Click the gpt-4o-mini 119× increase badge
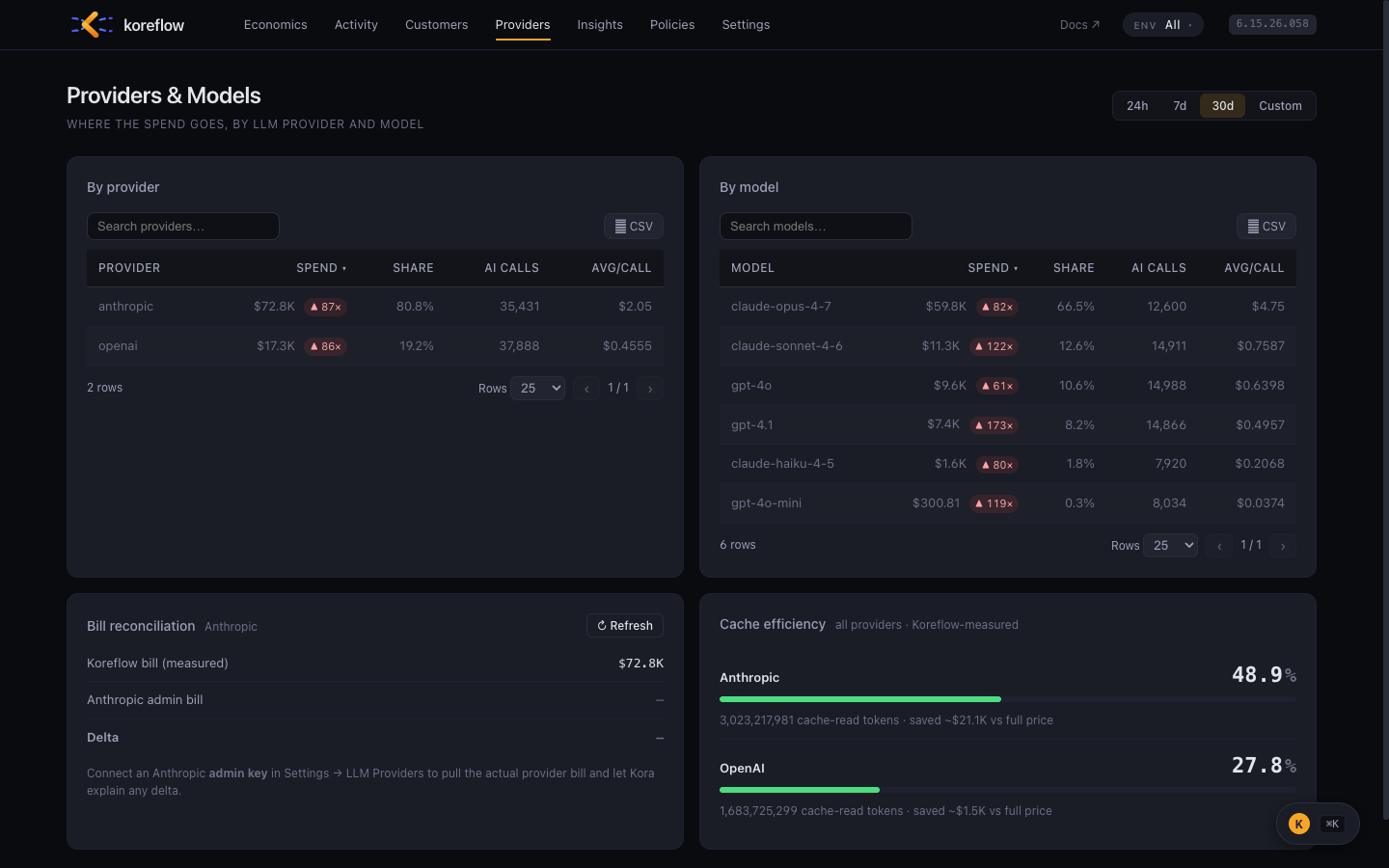 tap(994, 503)
